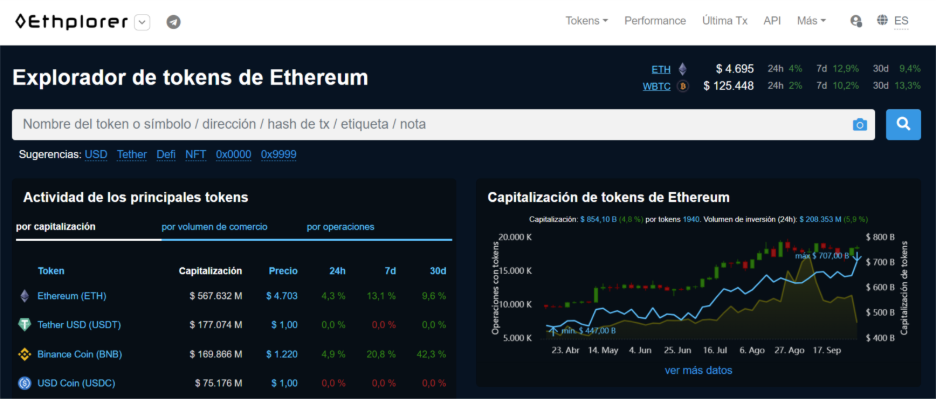Screen dimensions: 936x399
Task: Click the ver más datos link
Action: pyautogui.click(x=698, y=370)
